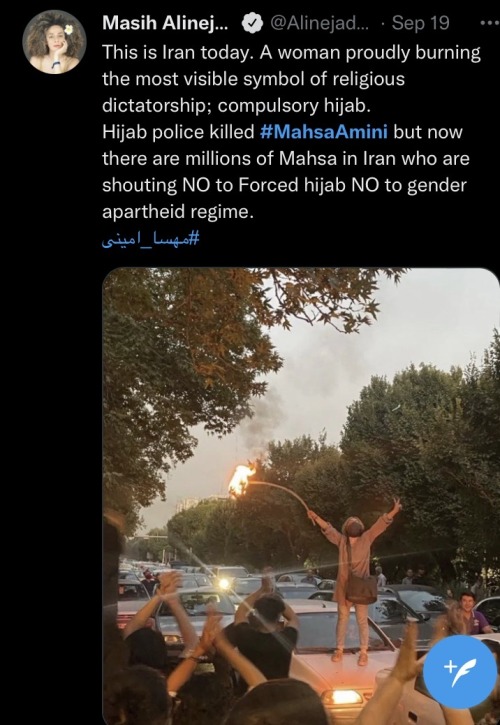Click the tweet line 'dictatorship; compulsory hijab.'
The height and width of the screenshot is (725, 500).
pos(236,106)
